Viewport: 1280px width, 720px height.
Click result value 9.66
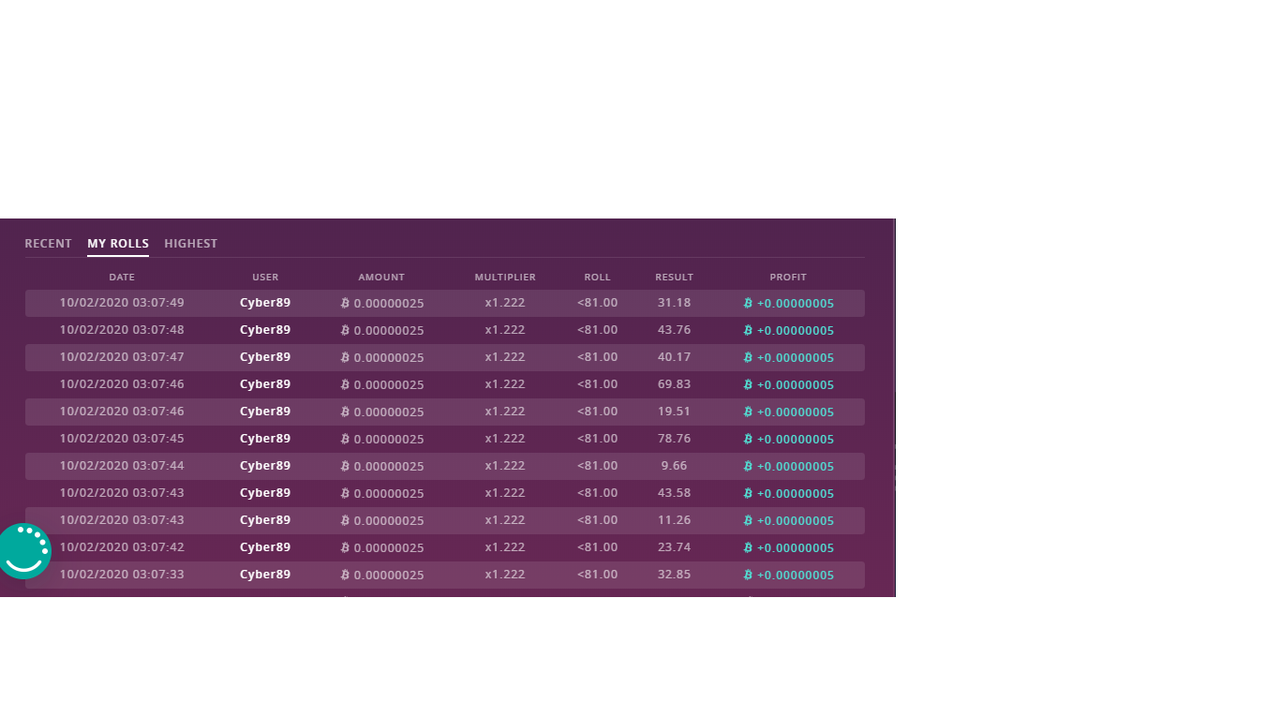coord(674,465)
